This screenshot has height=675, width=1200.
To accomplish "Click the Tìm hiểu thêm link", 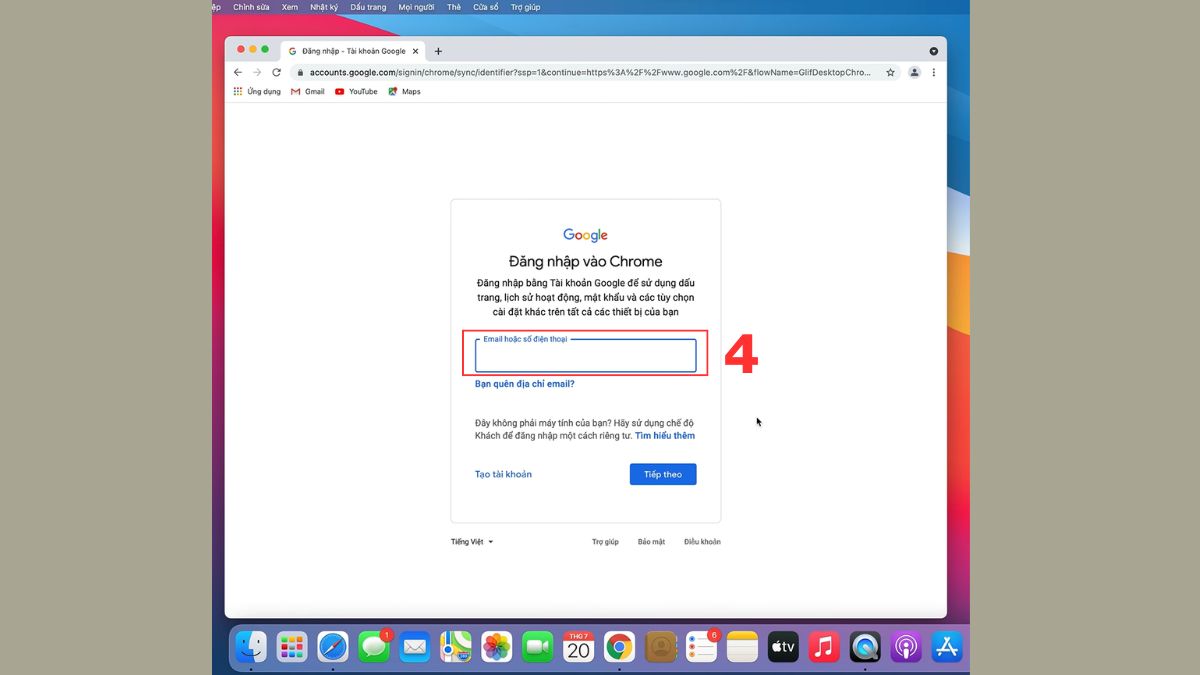I will [x=665, y=436].
